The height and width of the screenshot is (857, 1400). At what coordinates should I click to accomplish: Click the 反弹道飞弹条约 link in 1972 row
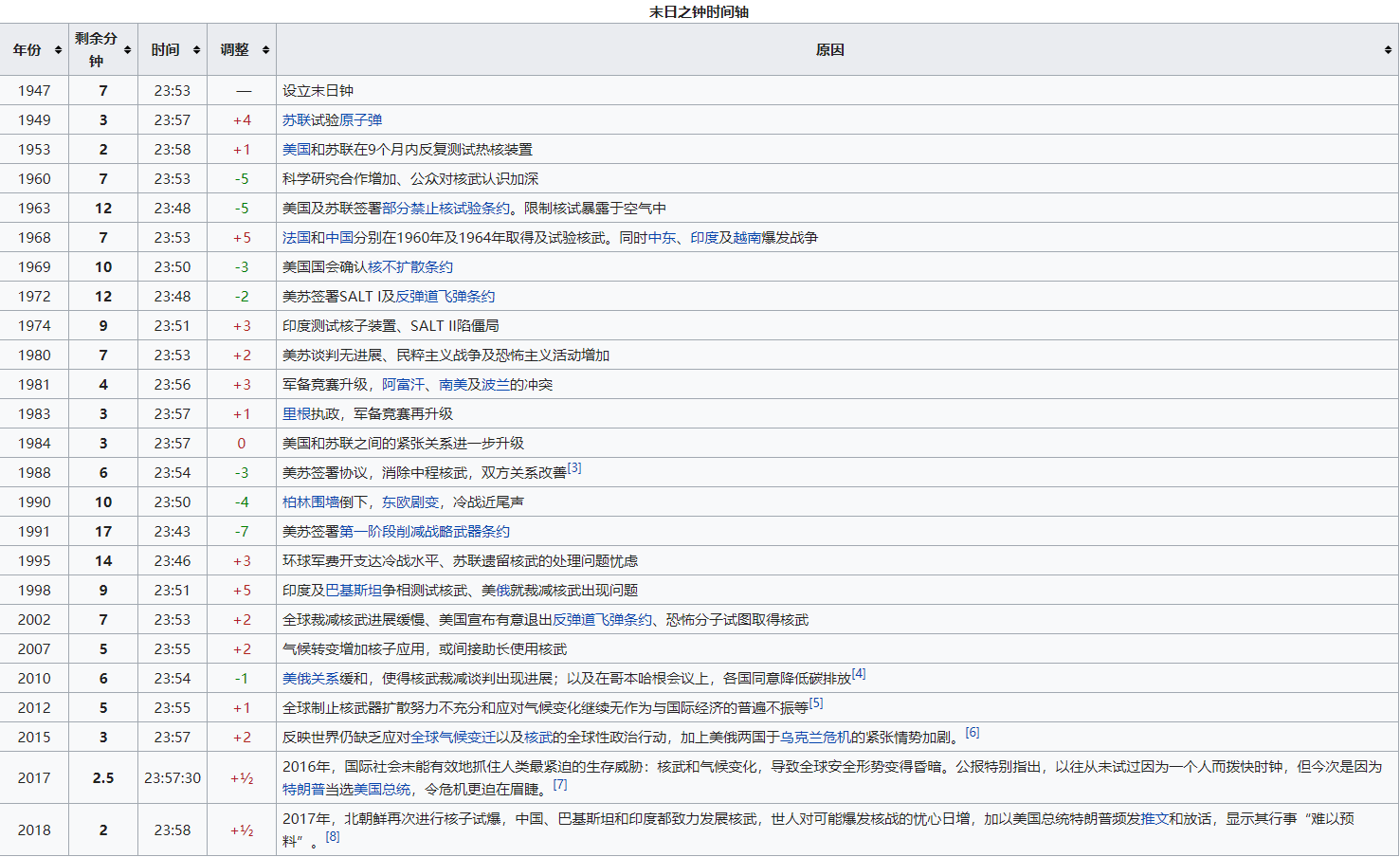pos(445,297)
